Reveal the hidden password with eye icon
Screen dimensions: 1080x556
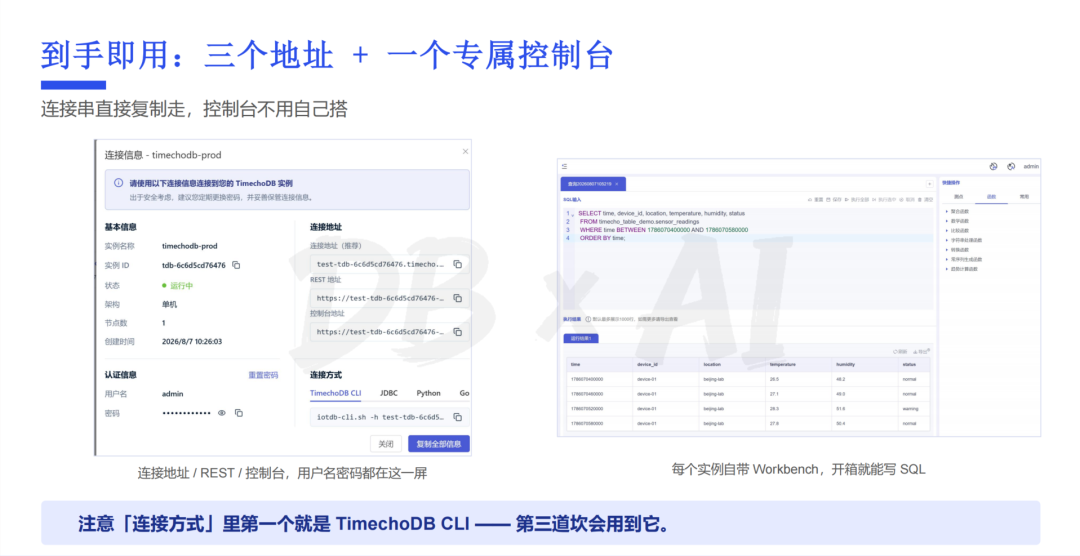(222, 413)
